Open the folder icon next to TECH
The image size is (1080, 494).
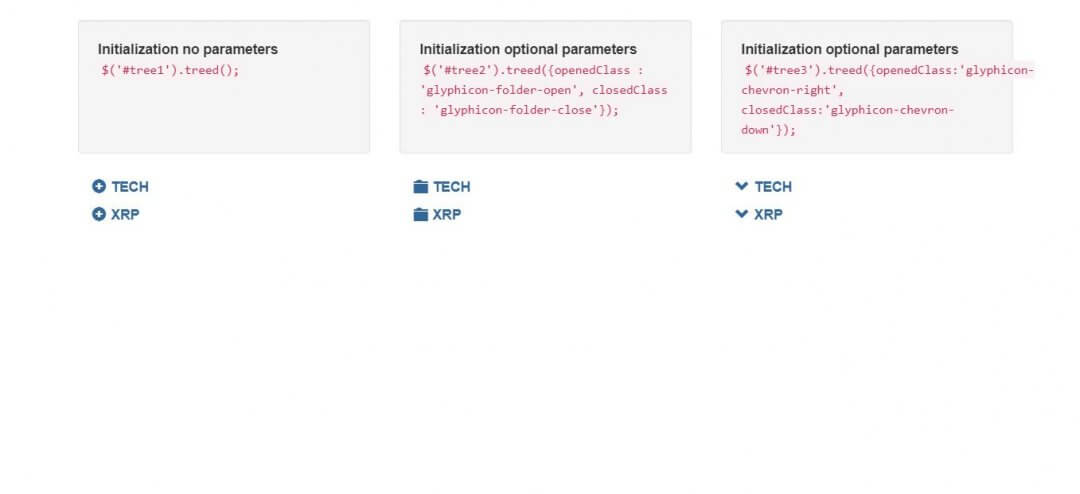pyautogui.click(x=421, y=187)
